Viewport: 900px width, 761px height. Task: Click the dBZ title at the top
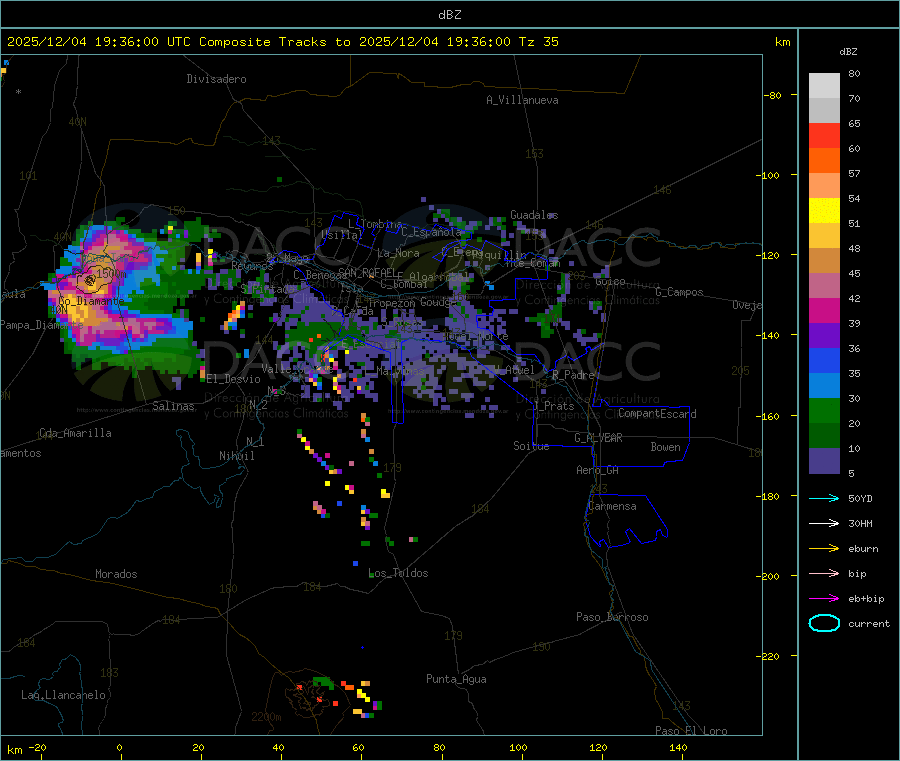[449, 14]
